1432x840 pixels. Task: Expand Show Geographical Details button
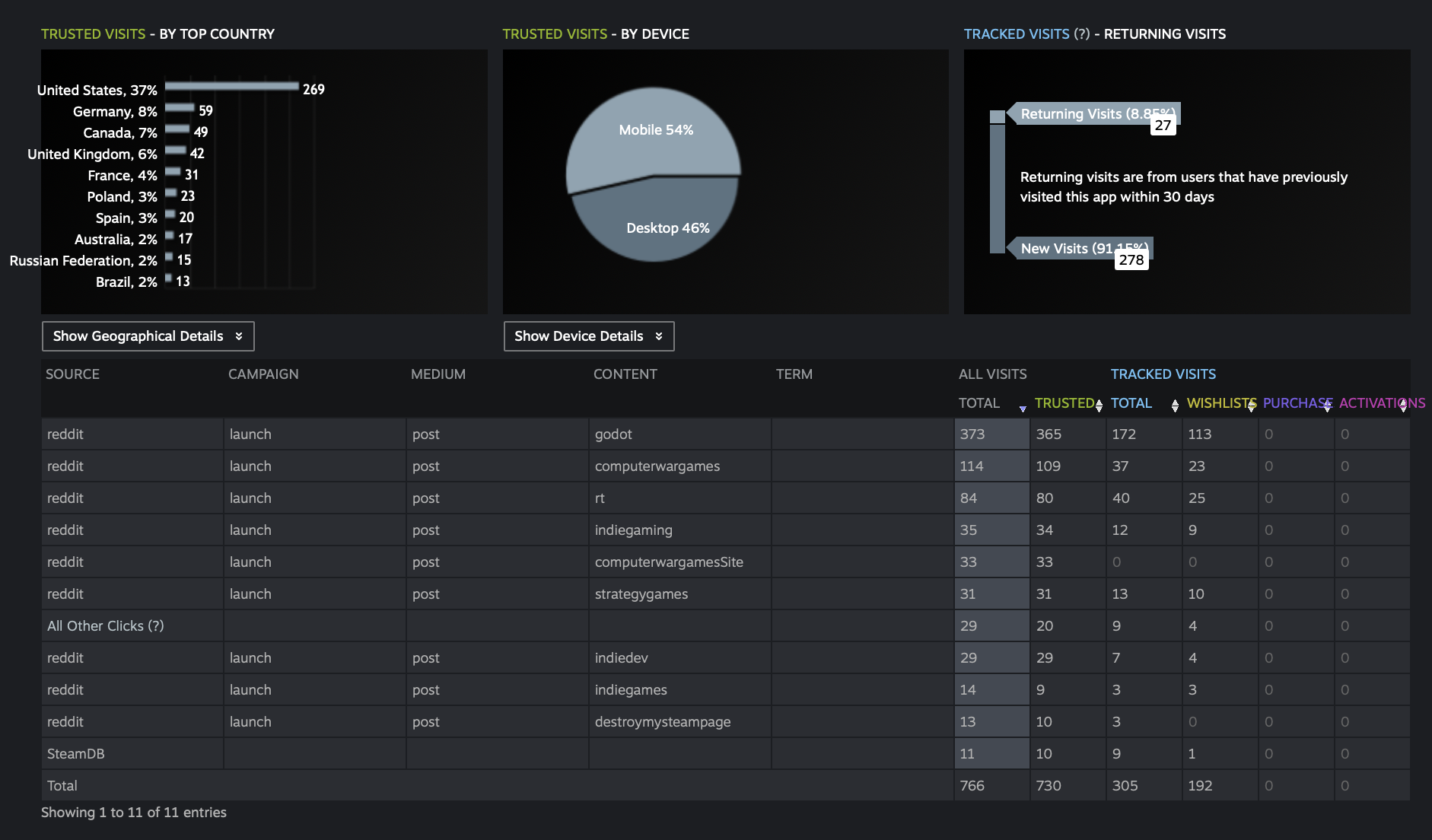[148, 336]
